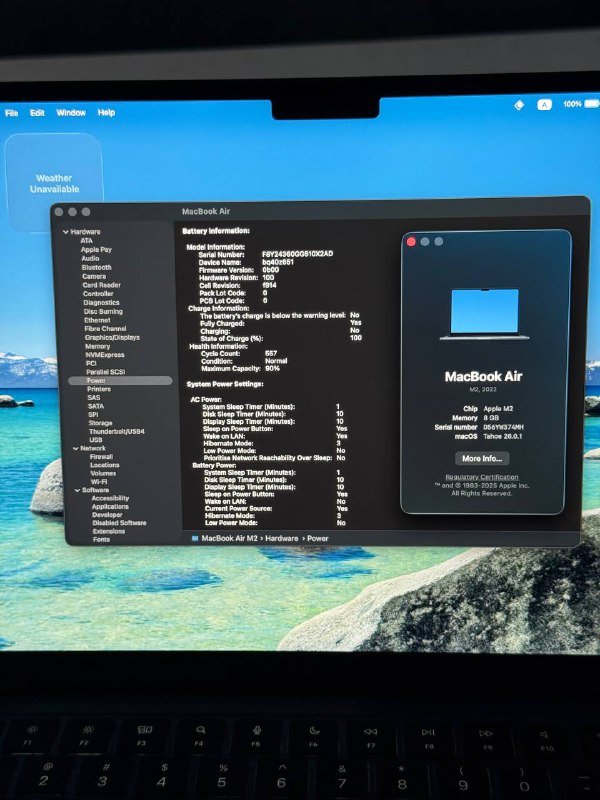Select Memory in the sidebar
600x800 pixels.
[x=97, y=346]
